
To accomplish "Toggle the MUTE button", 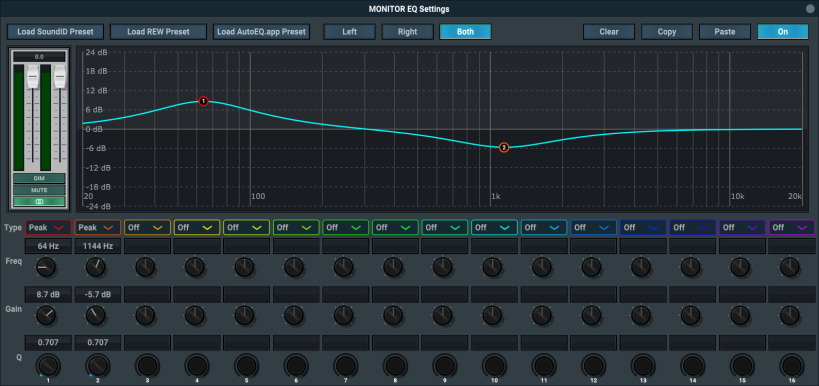I will [x=39, y=190].
